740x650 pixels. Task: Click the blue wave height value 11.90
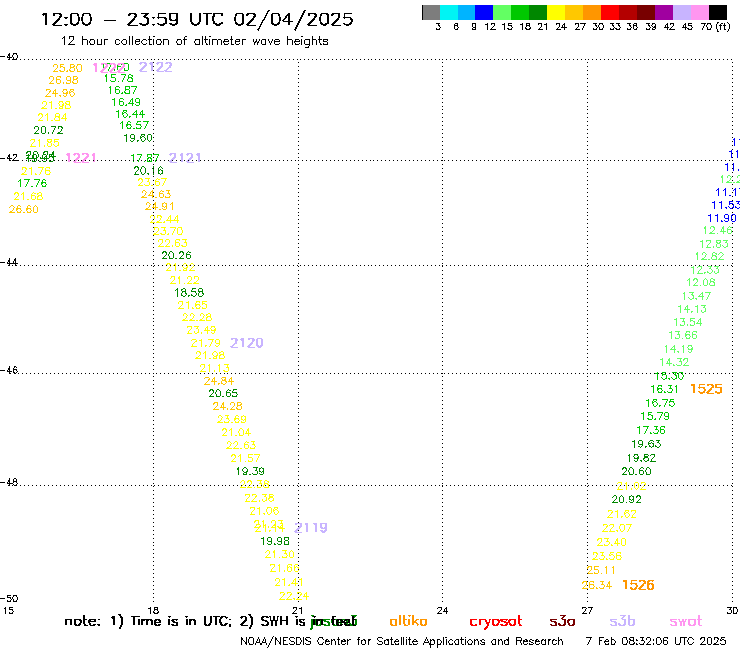[722, 219]
